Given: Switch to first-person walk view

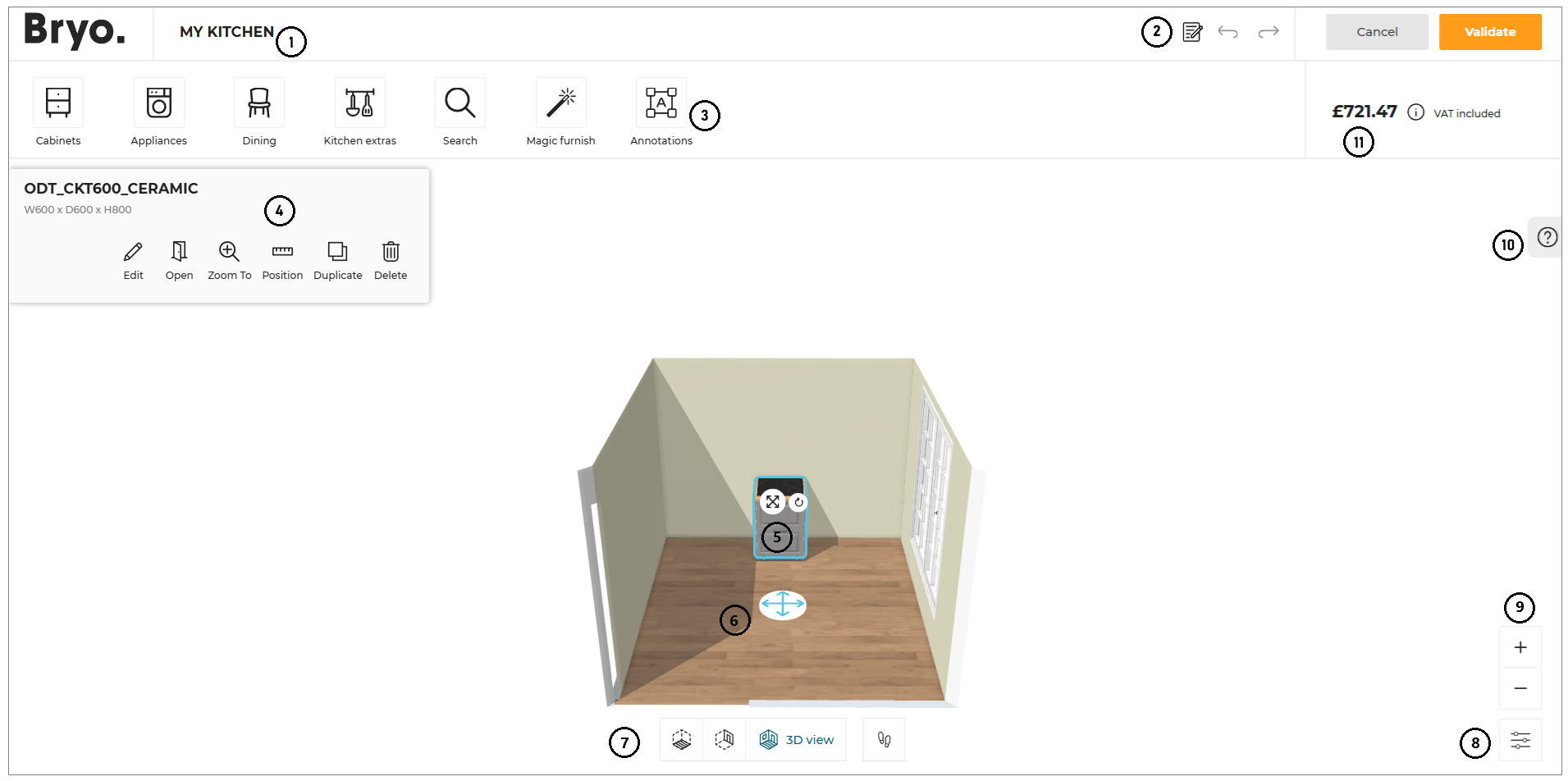Looking at the screenshot, I should [x=884, y=740].
